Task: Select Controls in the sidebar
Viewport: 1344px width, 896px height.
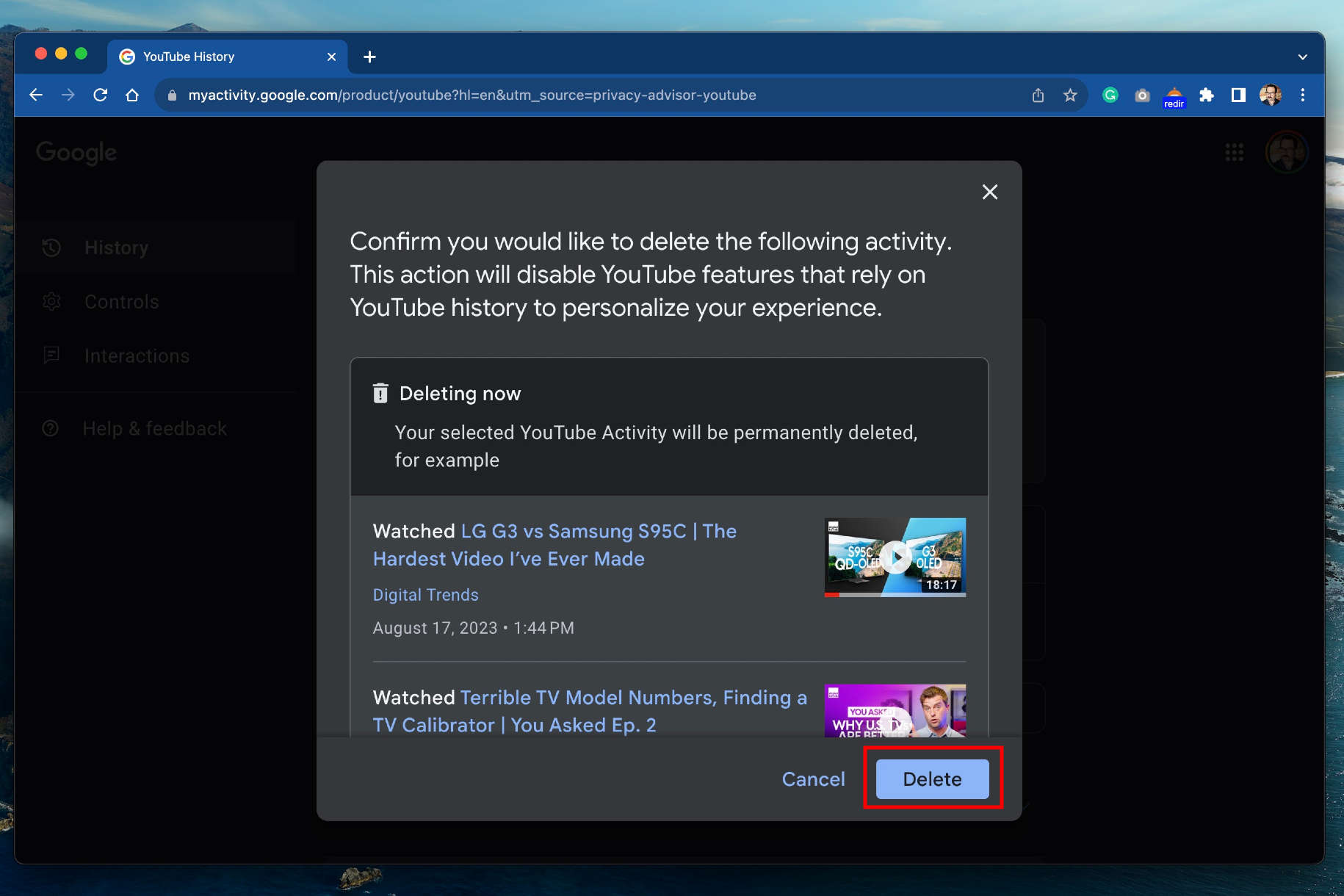Action: [x=156, y=302]
